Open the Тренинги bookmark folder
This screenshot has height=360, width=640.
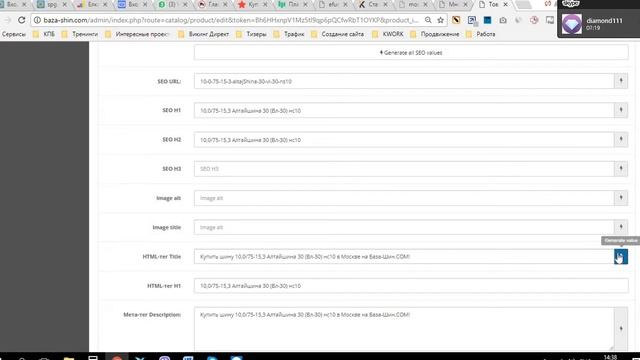[x=80, y=34]
